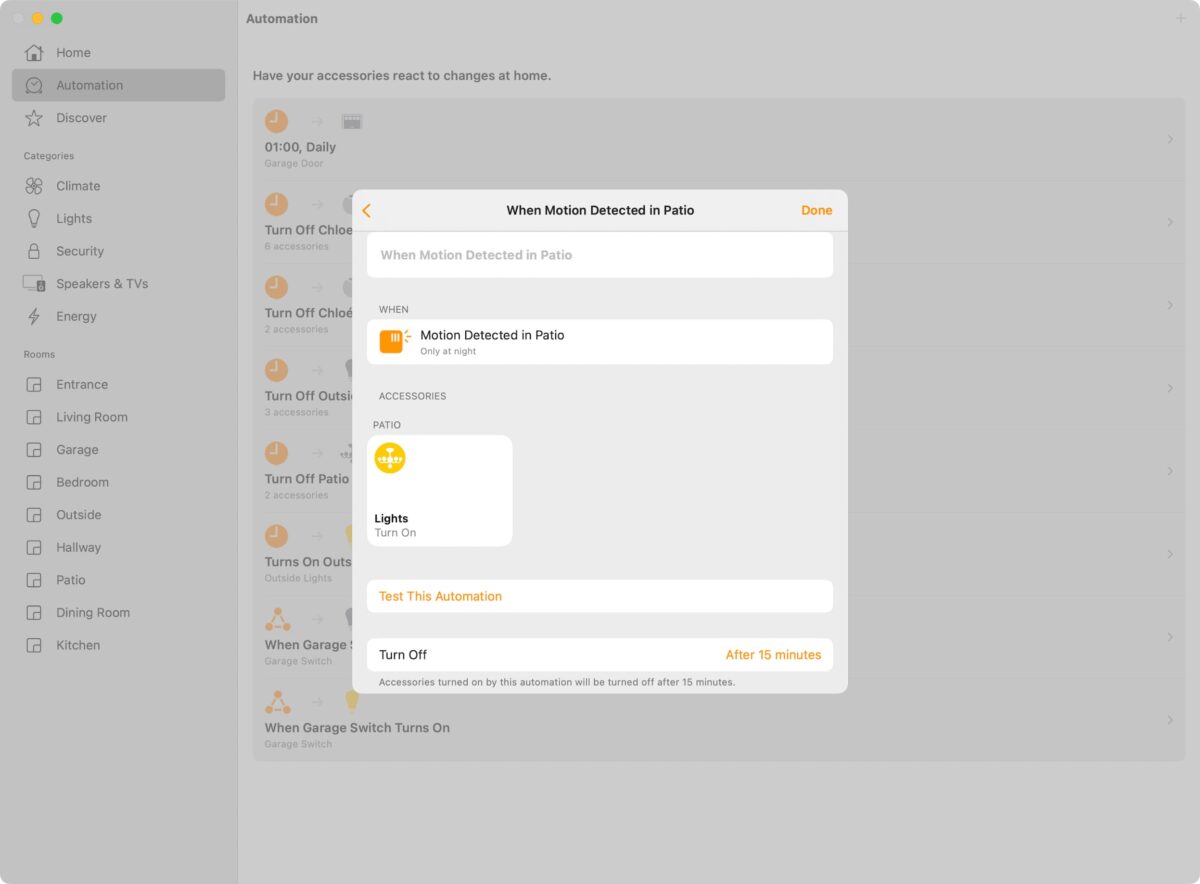Screen dimensions: 1200x884
Task: Open When Garage Switch Turns On automation
Action: click(x=719, y=720)
